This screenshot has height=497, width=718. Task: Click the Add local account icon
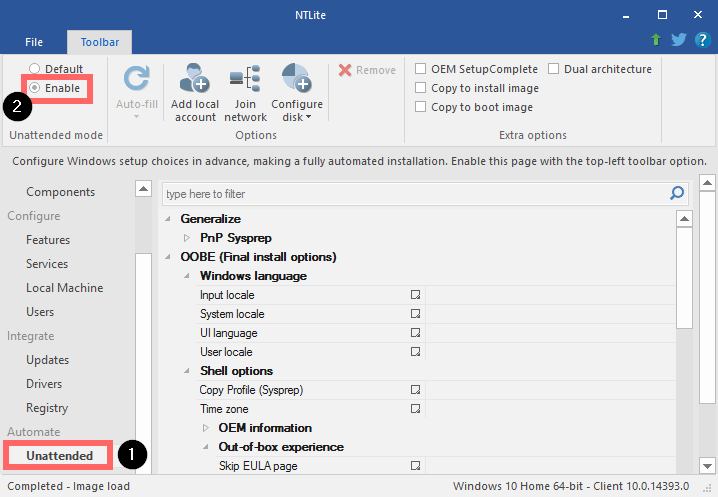point(195,78)
